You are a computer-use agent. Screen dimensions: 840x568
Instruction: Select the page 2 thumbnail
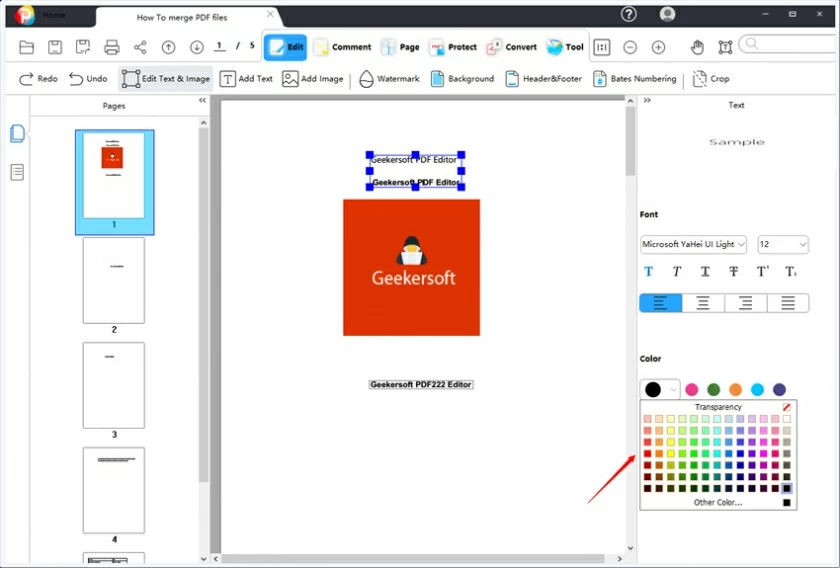coord(114,280)
